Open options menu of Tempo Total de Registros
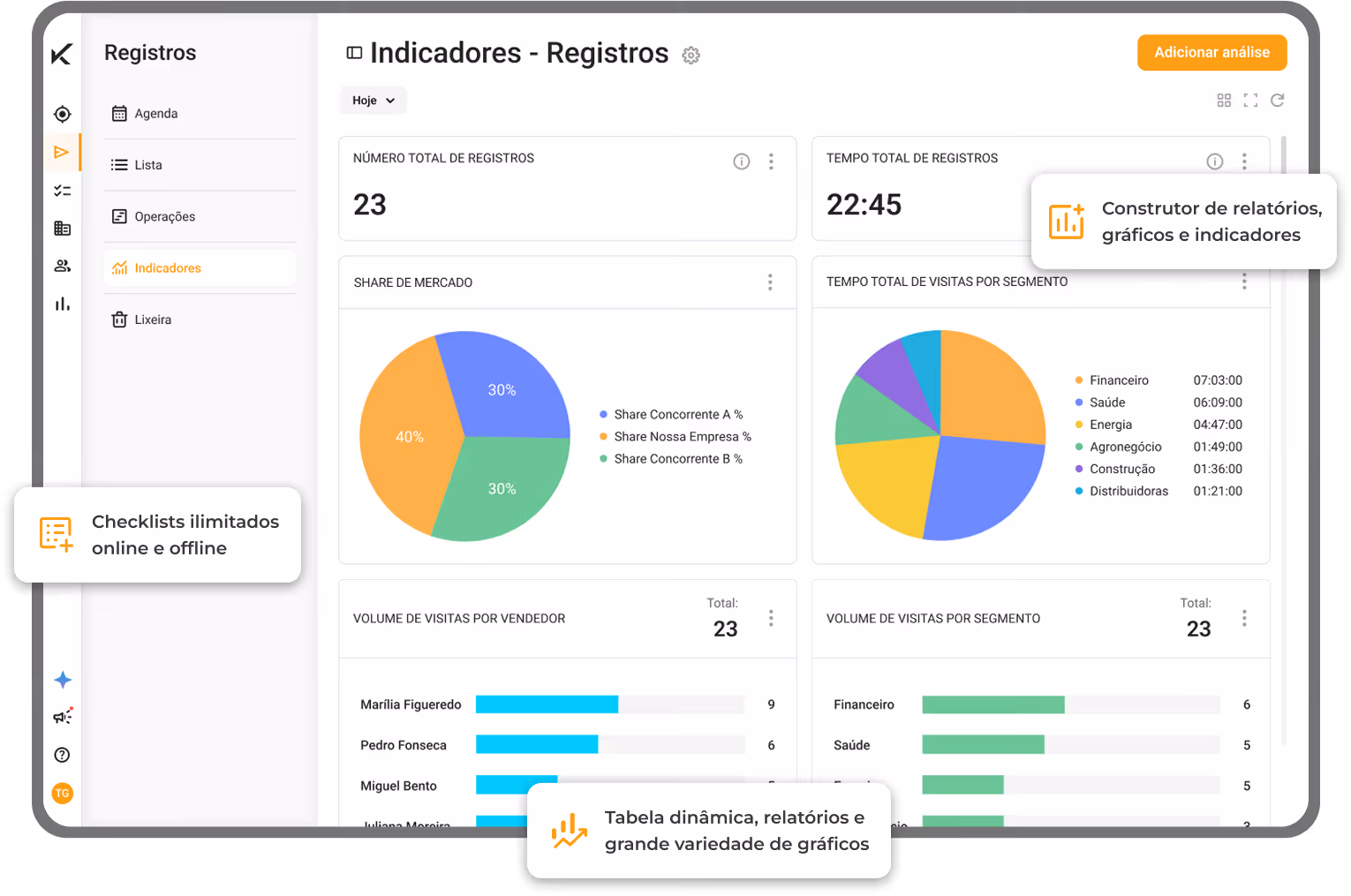The width and height of the screenshot is (1351, 896). click(1244, 162)
